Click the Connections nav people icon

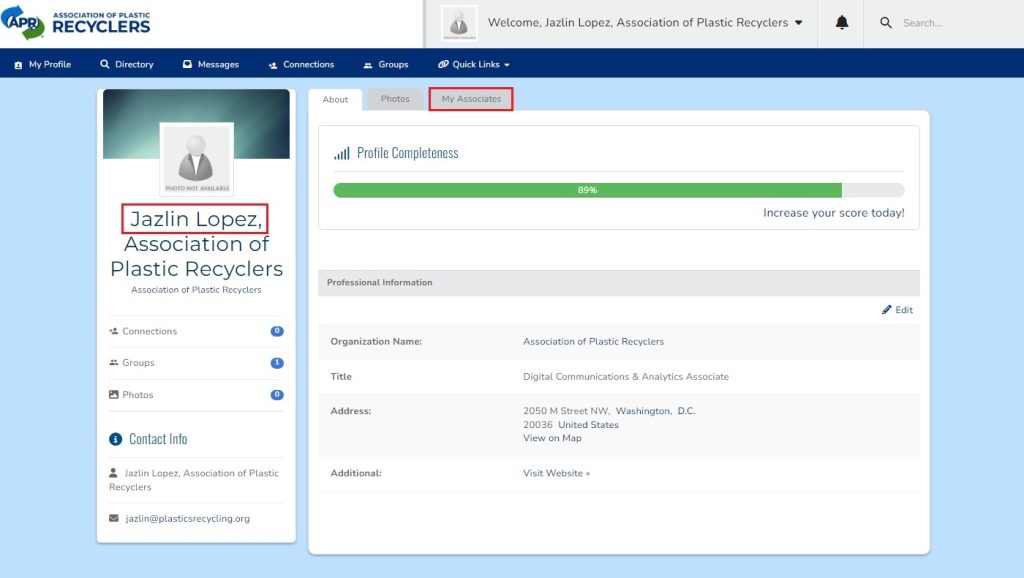click(272, 65)
